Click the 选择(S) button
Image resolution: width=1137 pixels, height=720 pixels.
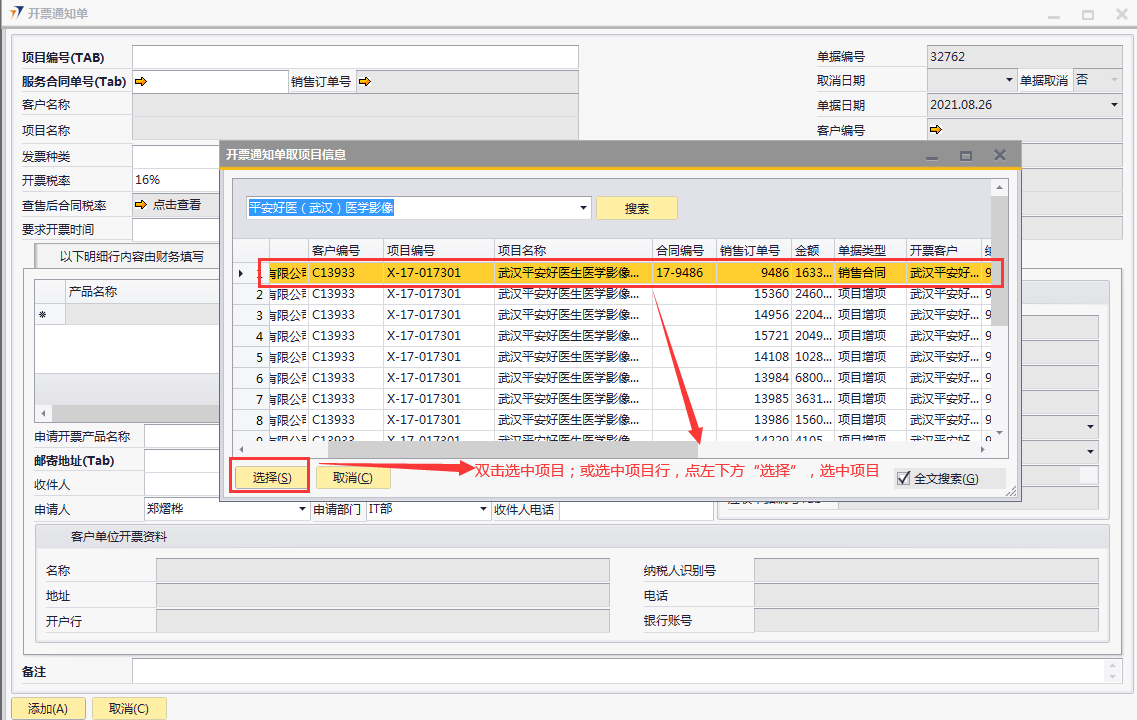(x=272, y=478)
